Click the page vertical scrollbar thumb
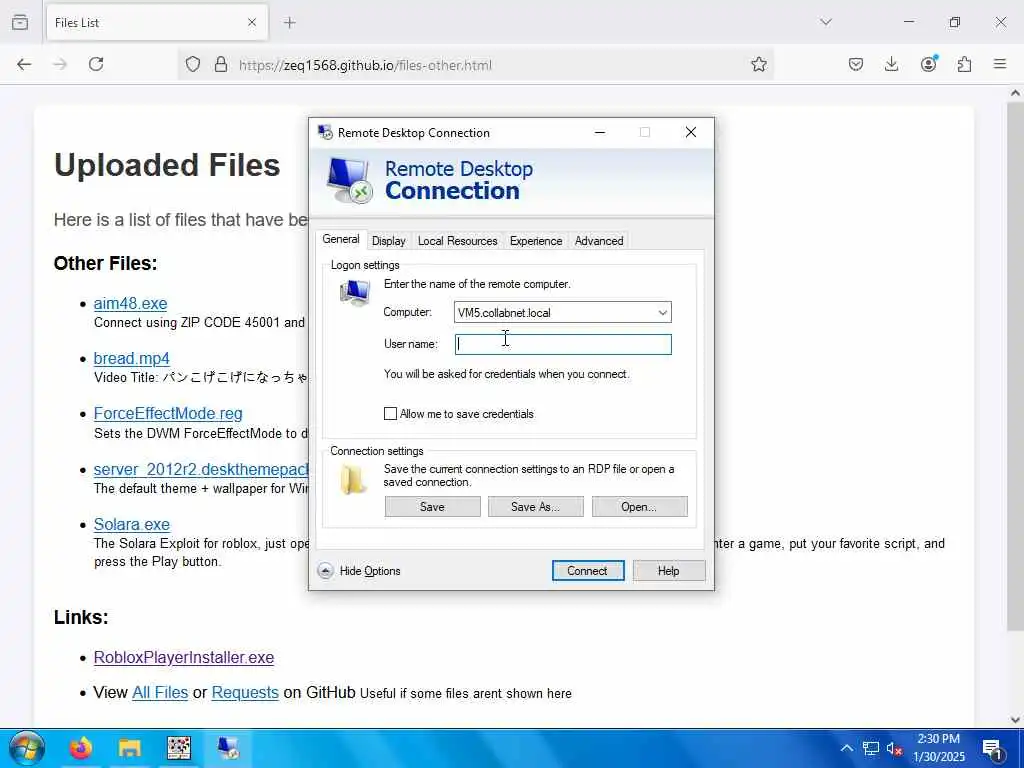The height and width of the screenshot is (768, 1024). [x=1015, y=366]
